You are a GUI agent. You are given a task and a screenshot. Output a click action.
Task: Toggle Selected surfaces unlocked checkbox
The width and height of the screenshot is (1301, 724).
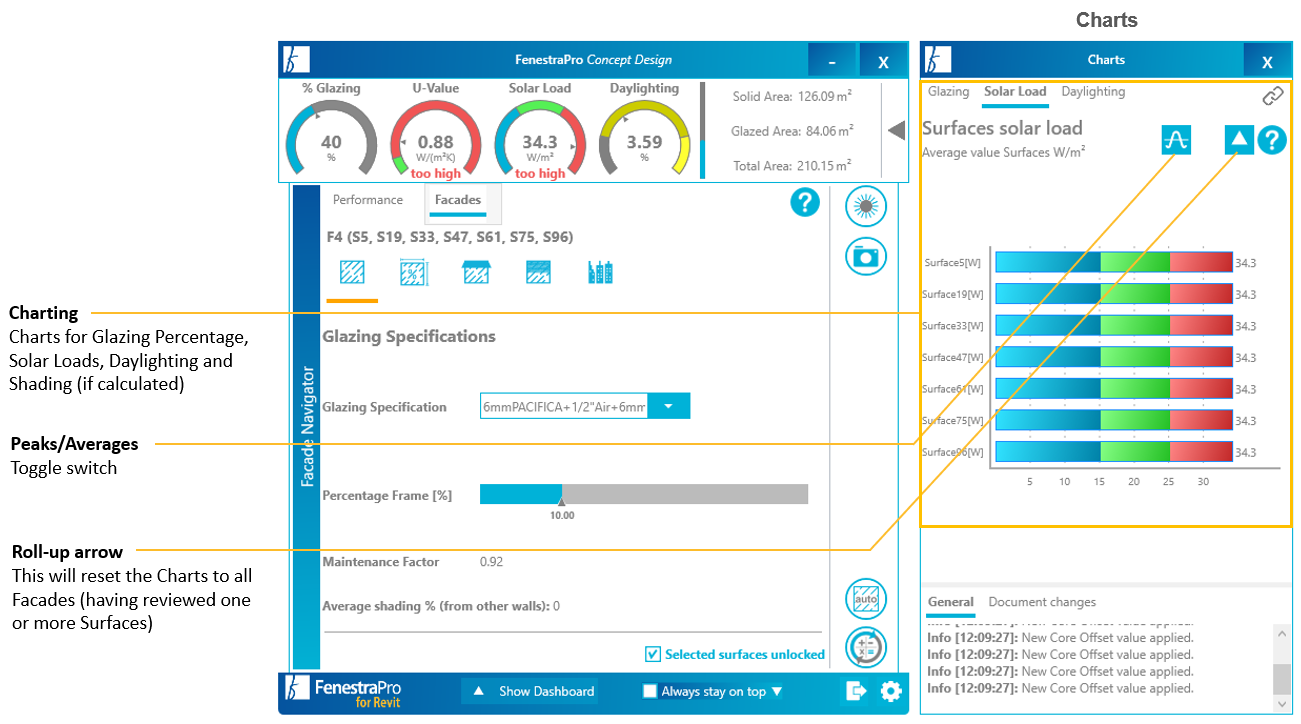tap(653, 654)
